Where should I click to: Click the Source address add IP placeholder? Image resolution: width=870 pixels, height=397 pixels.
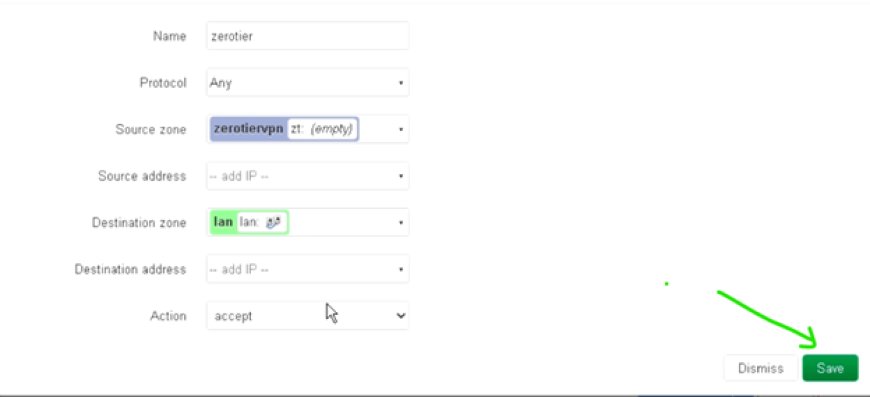239,176
